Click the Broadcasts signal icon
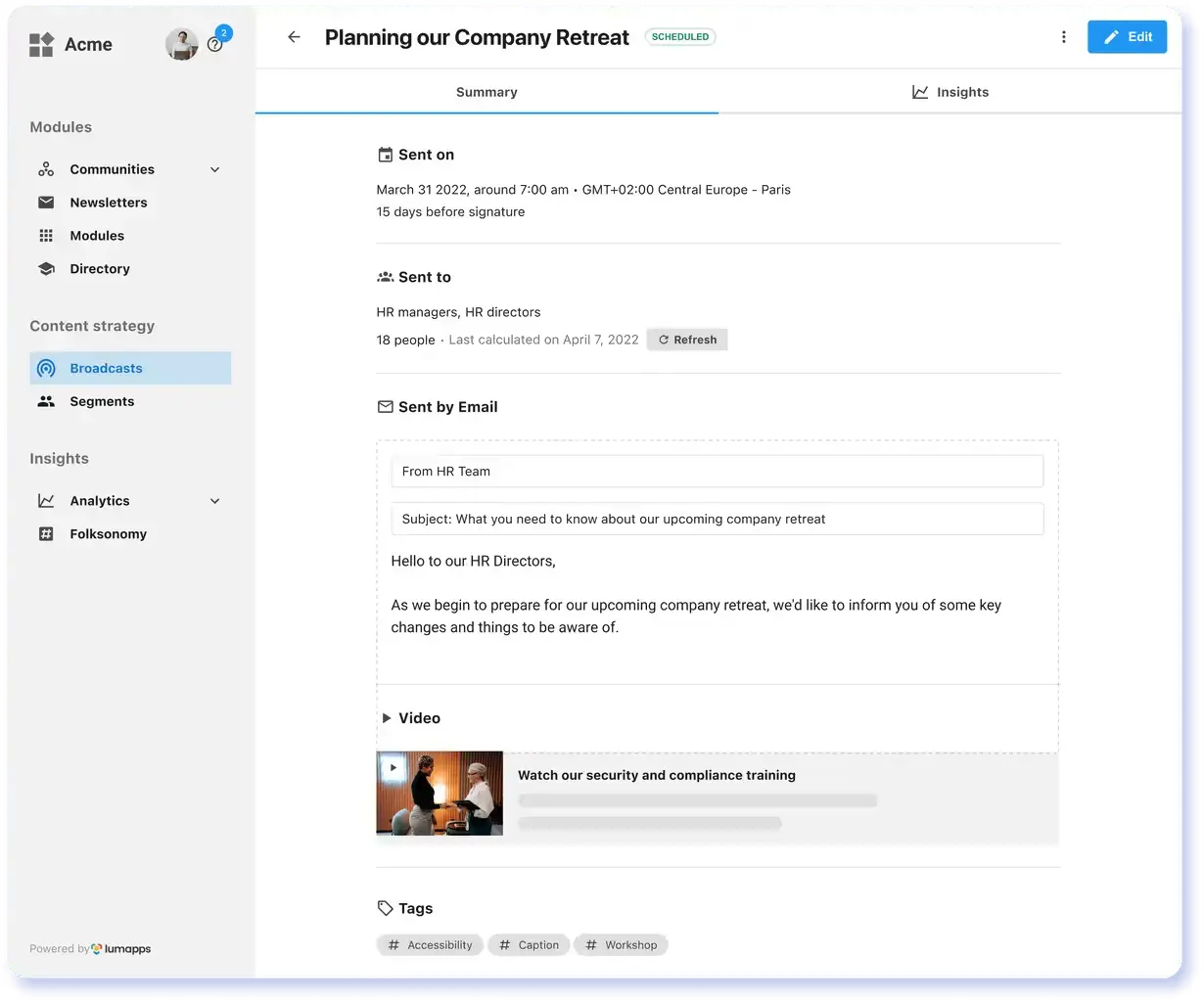This screenshot has width=1204, height=1002. click(46, 369)
